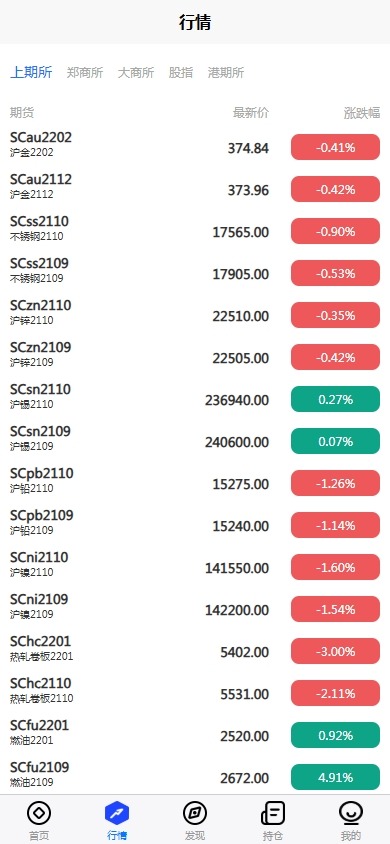Tap the 最新价 column header
This screenshot has height=844, width=390.
(x=251, y=113)
